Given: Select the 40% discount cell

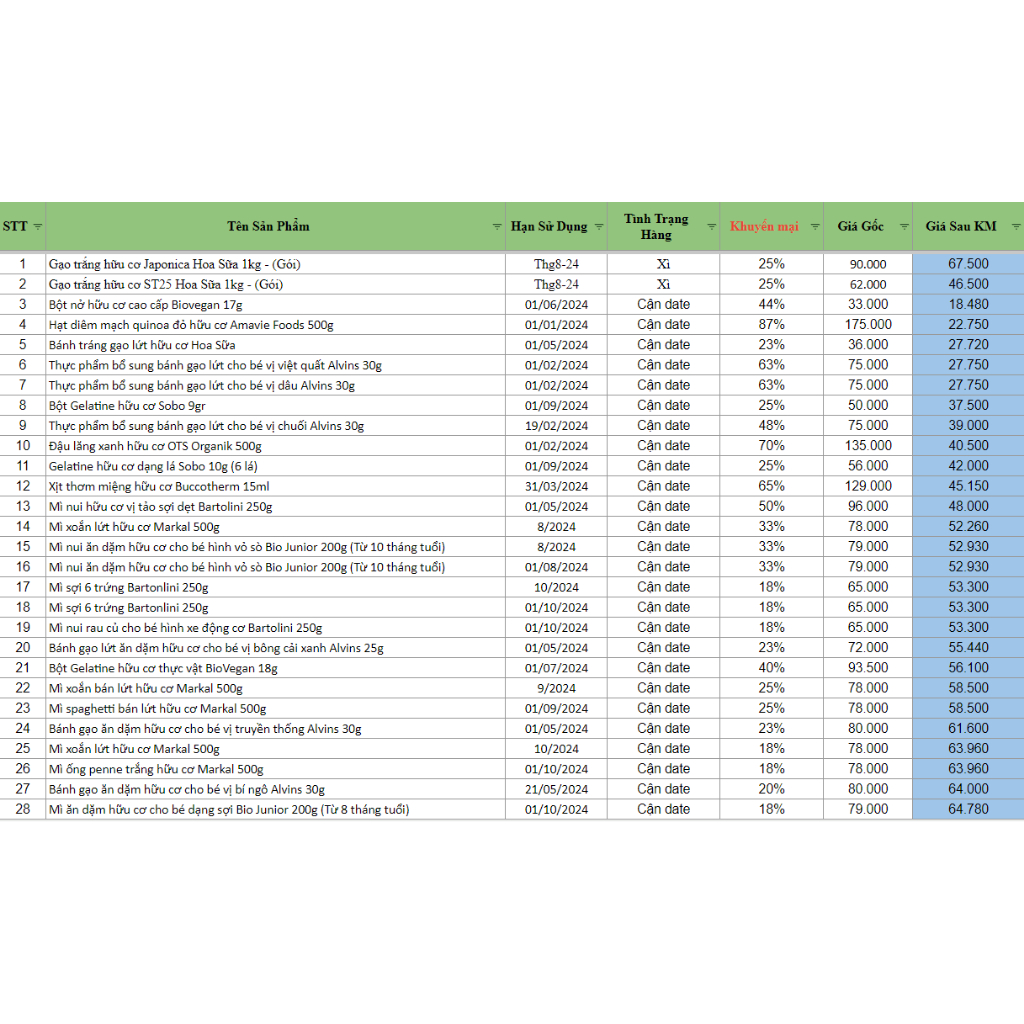Looking at the screenshot, I should point(771,668).
